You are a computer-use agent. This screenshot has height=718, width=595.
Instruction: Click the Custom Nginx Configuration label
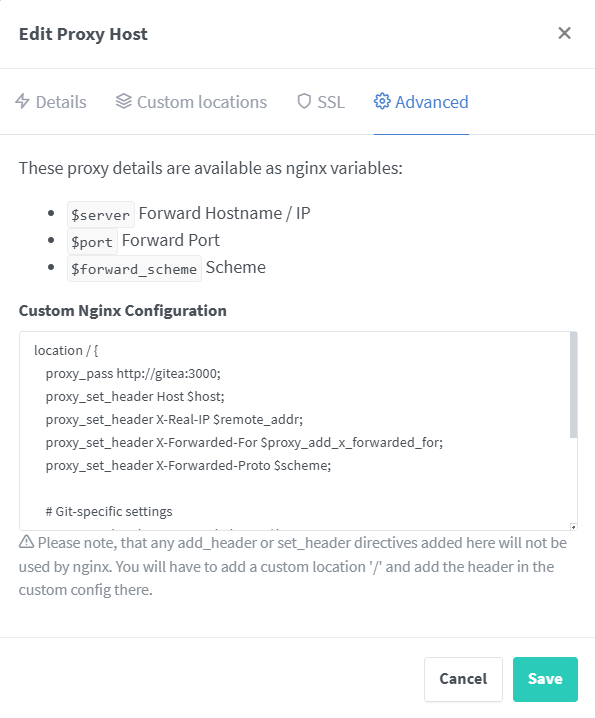pos(123,310)
